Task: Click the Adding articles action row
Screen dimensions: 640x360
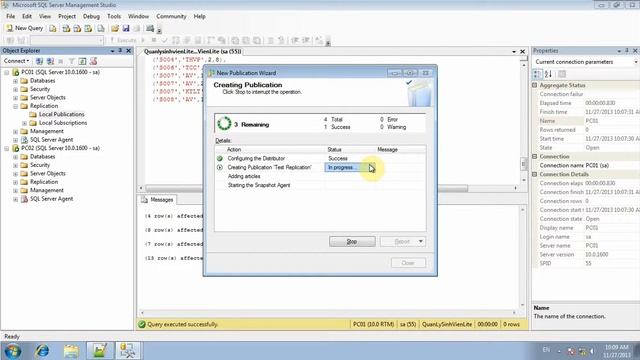Action: 320,176
